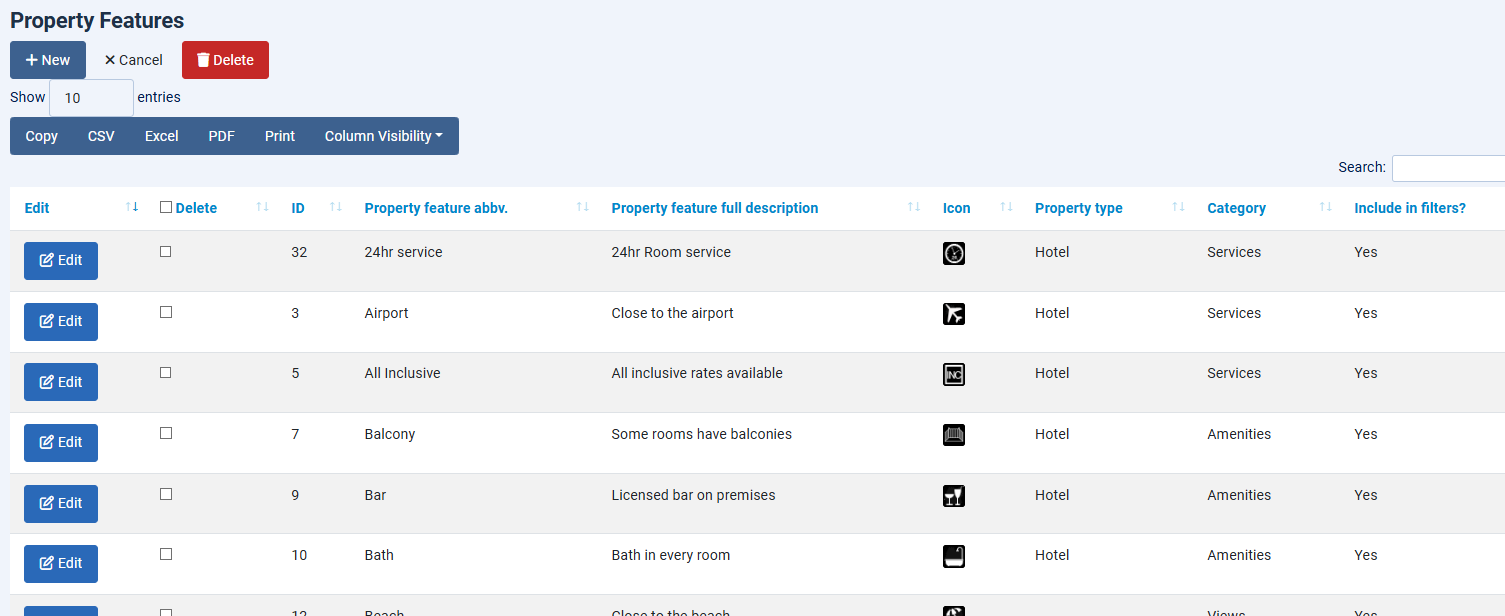Click the Bath tub icon
Screen dimensions: 1505x616
[x=954, y=556]
